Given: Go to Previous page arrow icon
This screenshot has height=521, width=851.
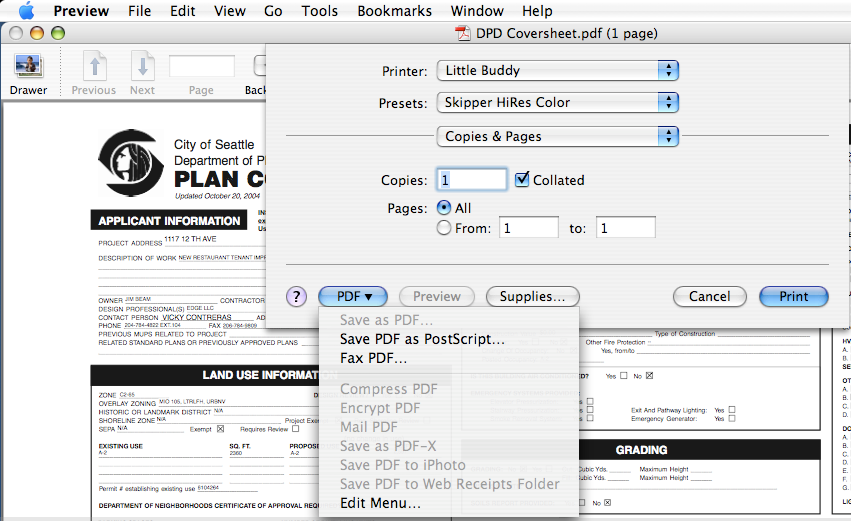Looking at the screenshot, I should click(x=94, y=66).
